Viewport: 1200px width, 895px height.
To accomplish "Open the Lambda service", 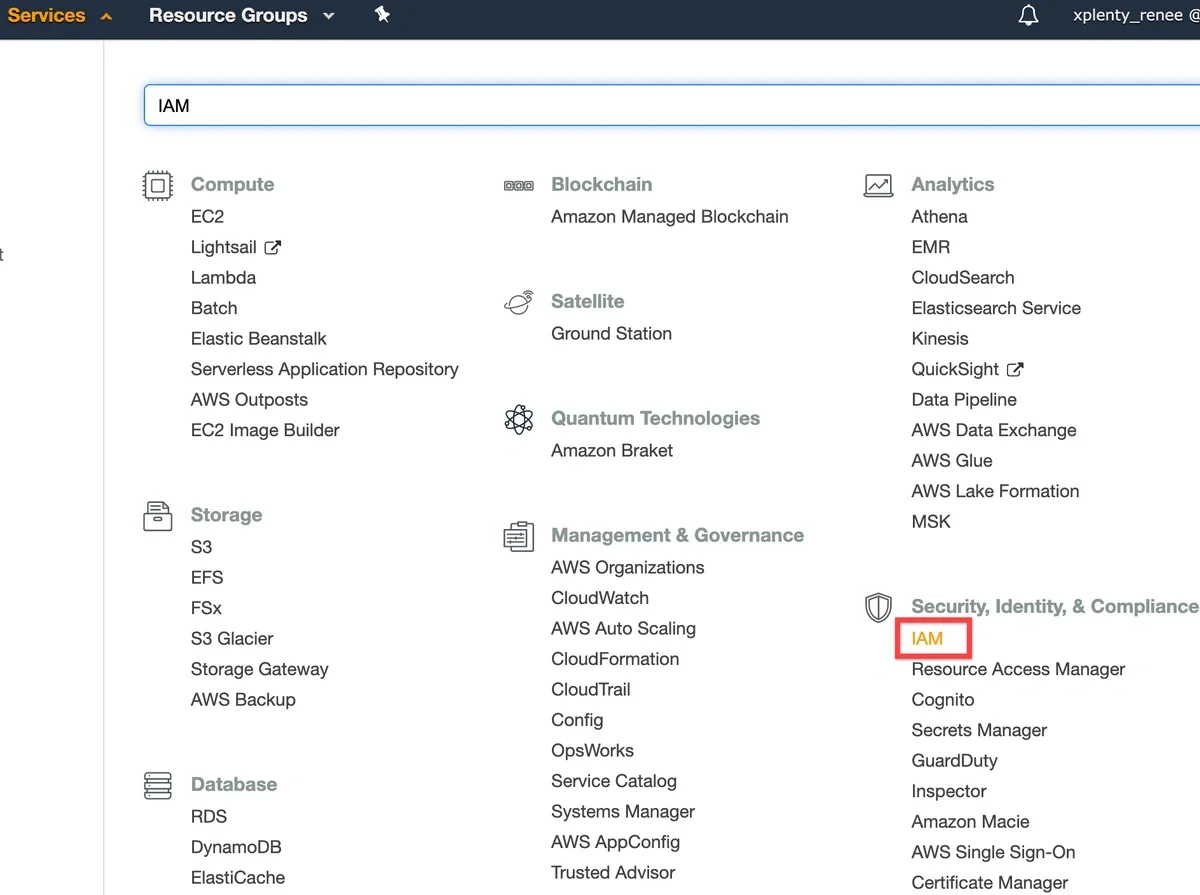I will 223,277.
